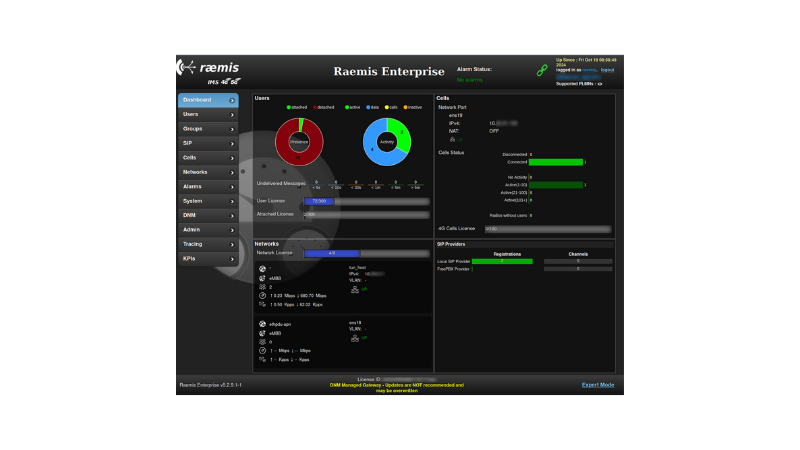Click packets icon in ens18 network card
This screenshot has width=800, height=450.
click(x=262, y=359)
